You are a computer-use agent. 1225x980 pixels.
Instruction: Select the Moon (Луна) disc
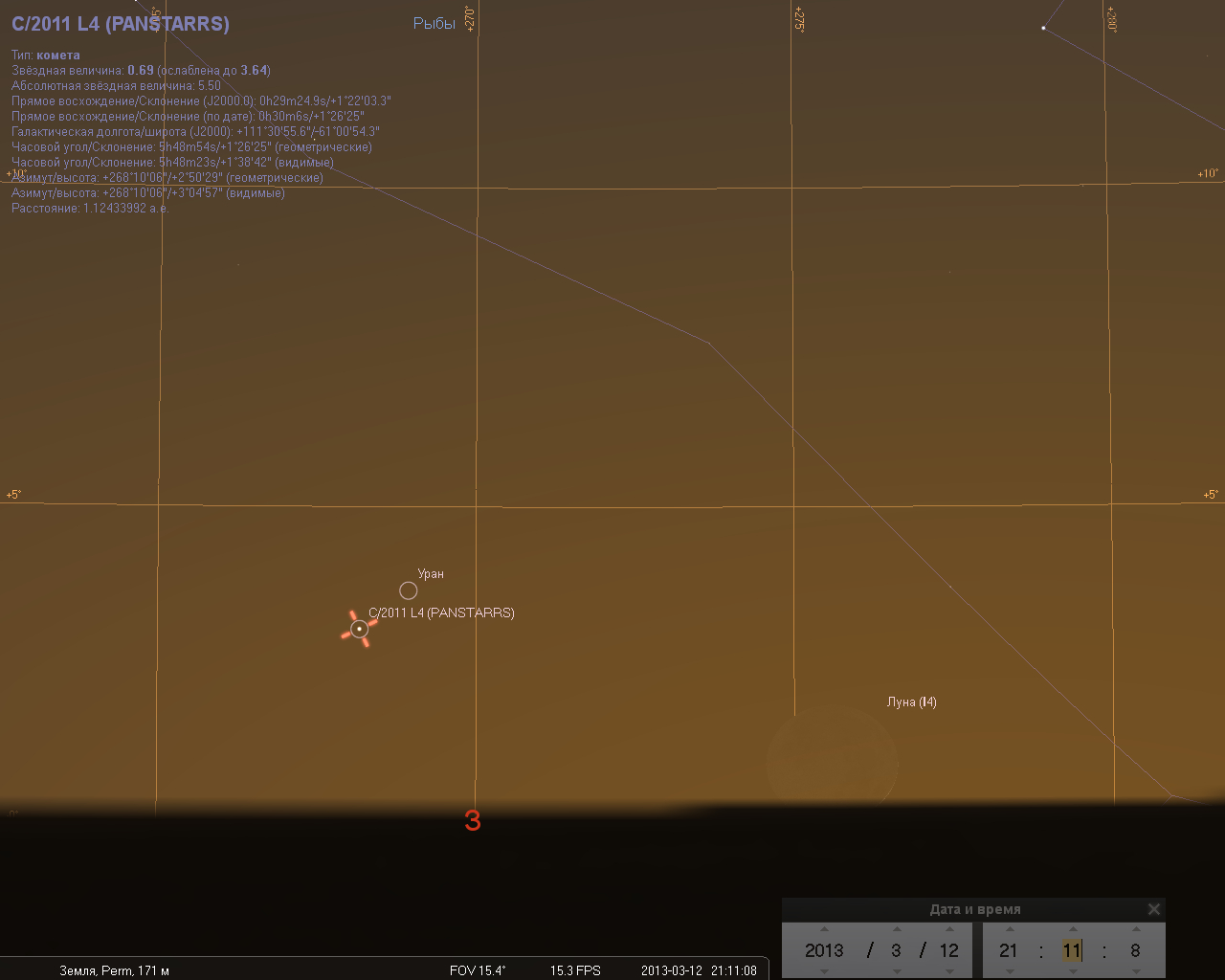click(832, 763)
